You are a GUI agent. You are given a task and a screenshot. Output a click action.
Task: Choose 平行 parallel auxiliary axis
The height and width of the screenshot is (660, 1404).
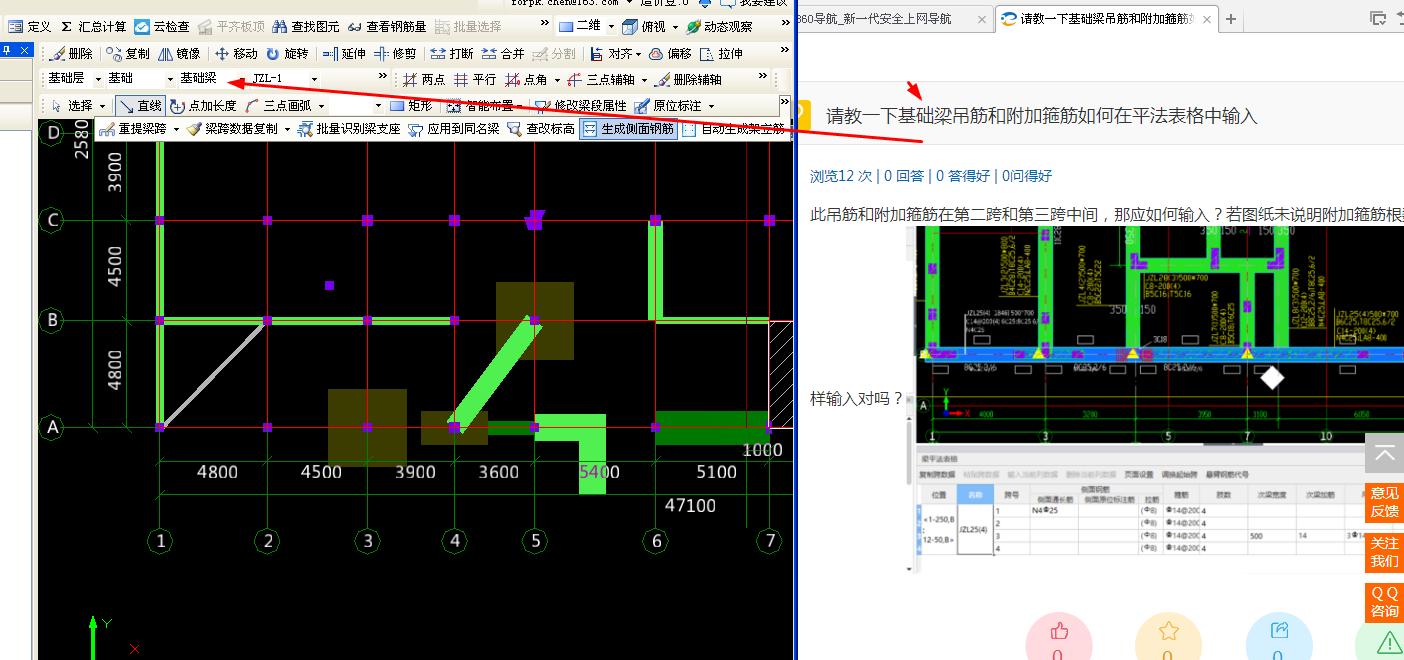click(475, 80)
